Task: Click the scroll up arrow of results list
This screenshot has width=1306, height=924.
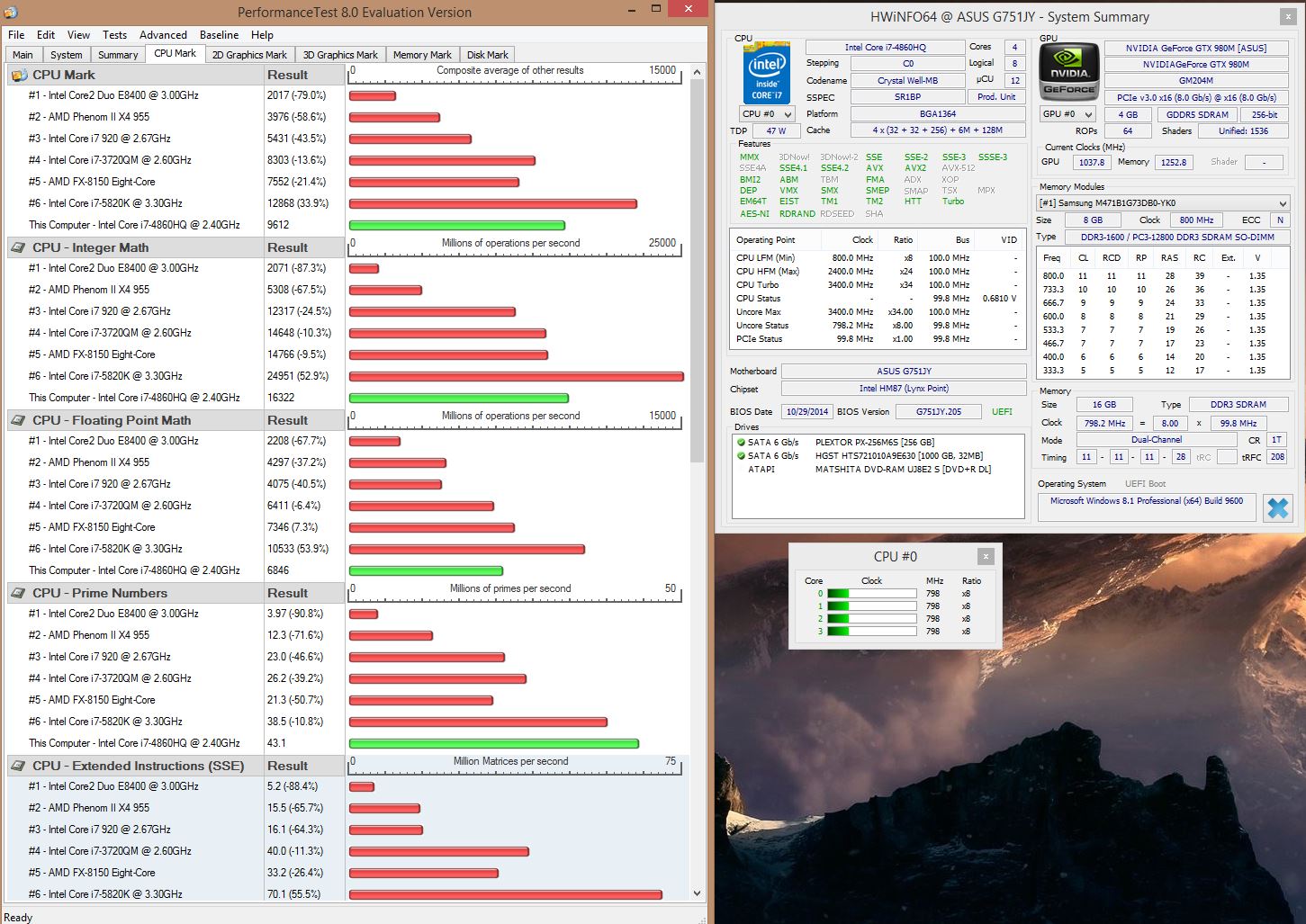Action: [x=697, y=72]
